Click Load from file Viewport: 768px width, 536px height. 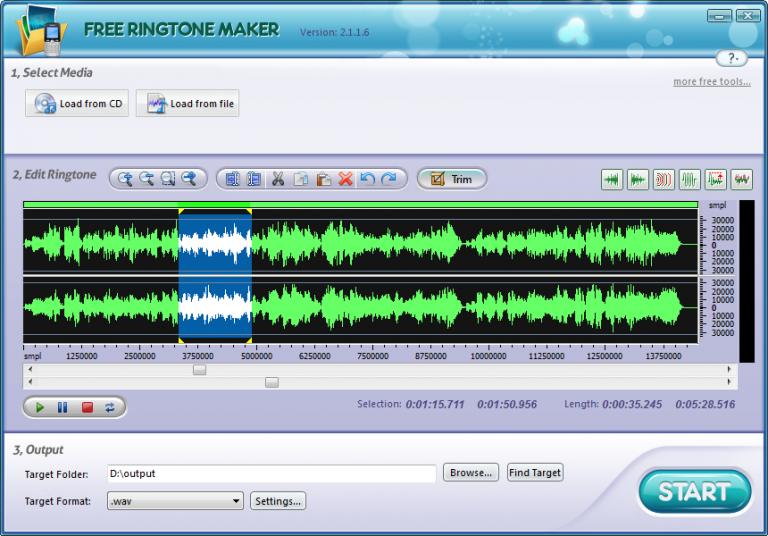pyautogui.click(x=188, y=103)
